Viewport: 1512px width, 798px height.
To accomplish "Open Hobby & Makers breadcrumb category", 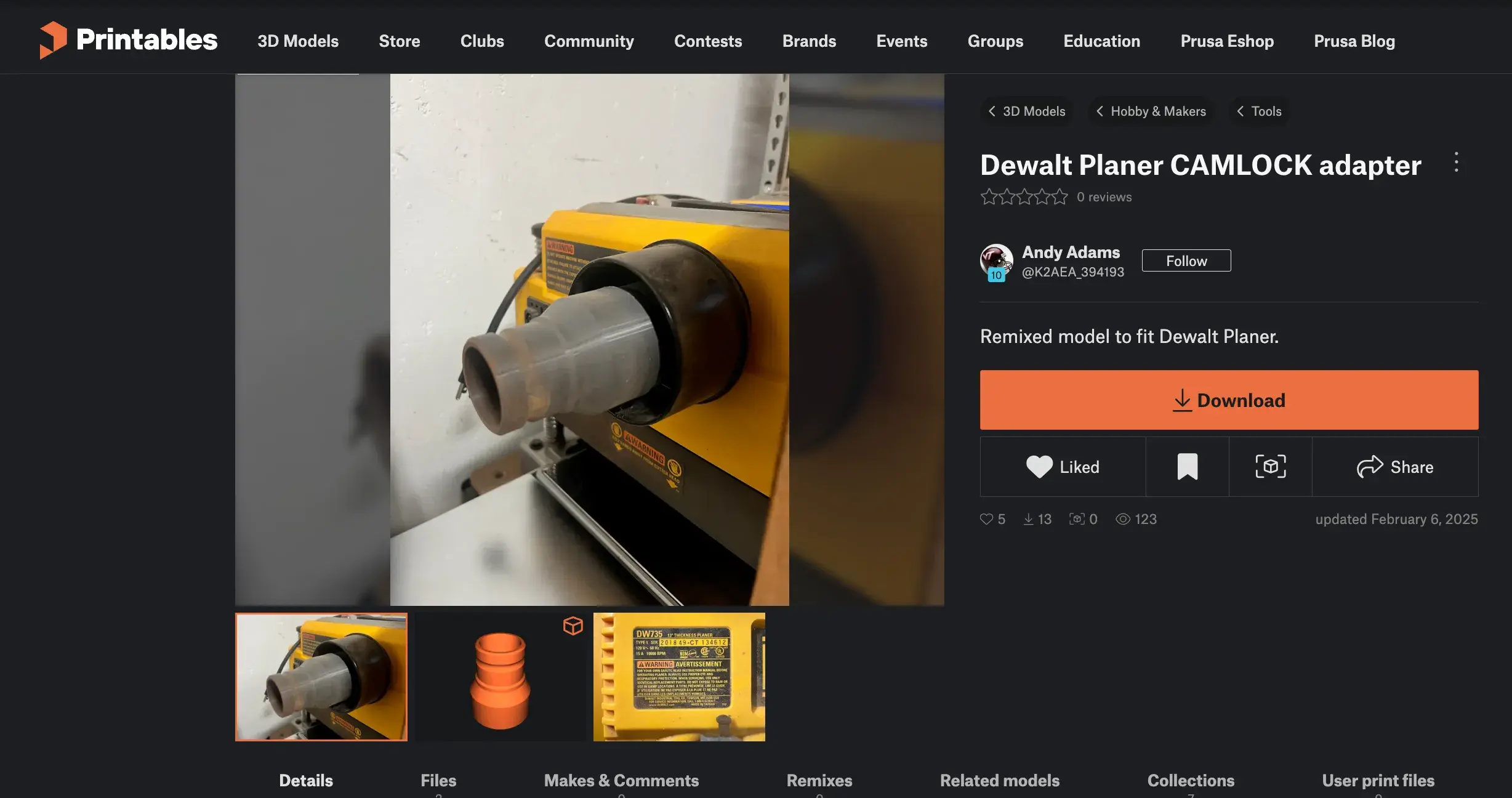I will click(x=1151, y=111).
